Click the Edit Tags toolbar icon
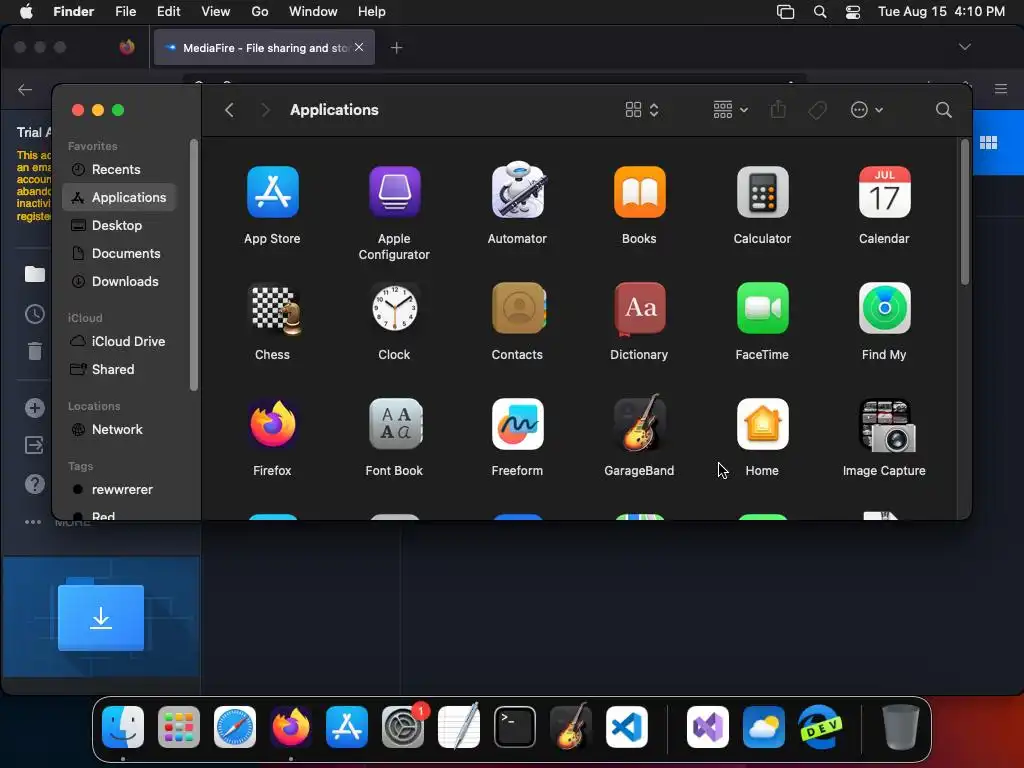This screenshot has height=768, width=1024. coord(817,110)
